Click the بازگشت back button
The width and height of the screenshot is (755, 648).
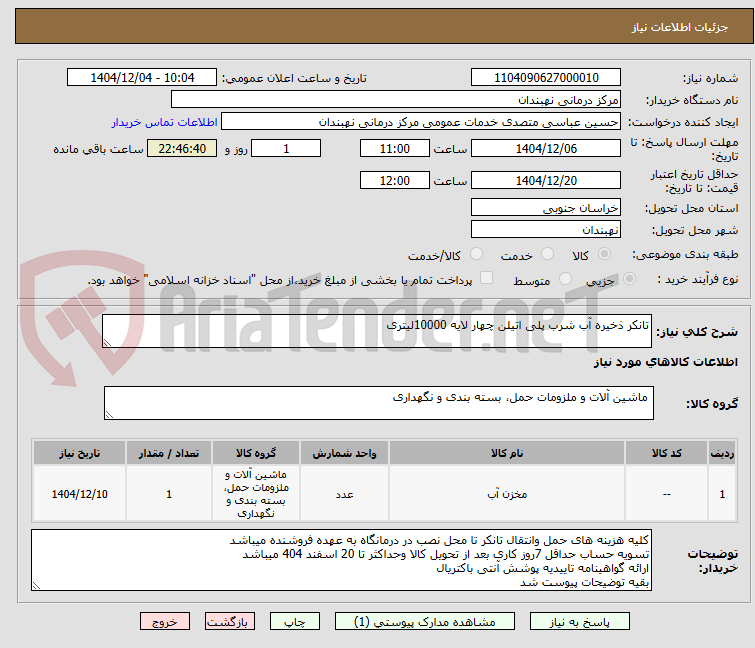click(x=230, y=622)
